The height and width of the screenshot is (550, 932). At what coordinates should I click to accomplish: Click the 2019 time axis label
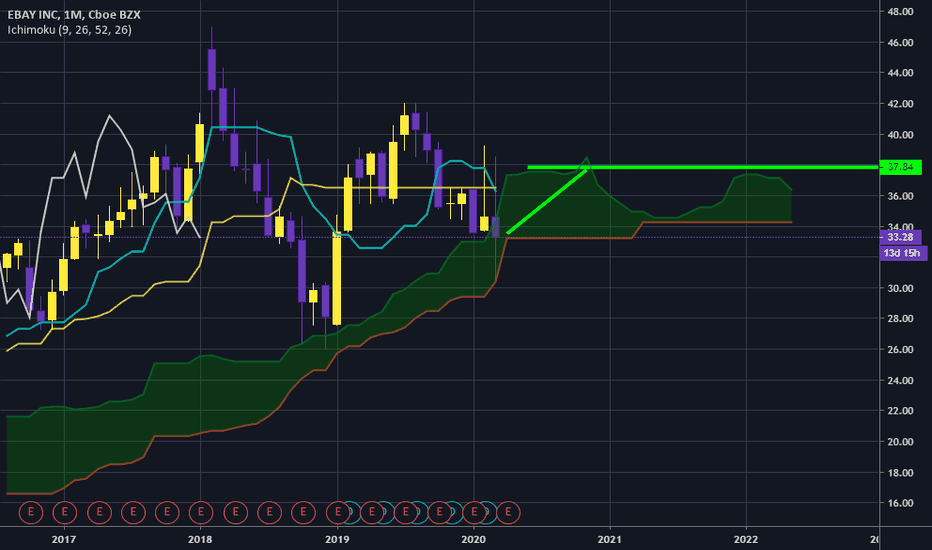(x=337, y=539)
